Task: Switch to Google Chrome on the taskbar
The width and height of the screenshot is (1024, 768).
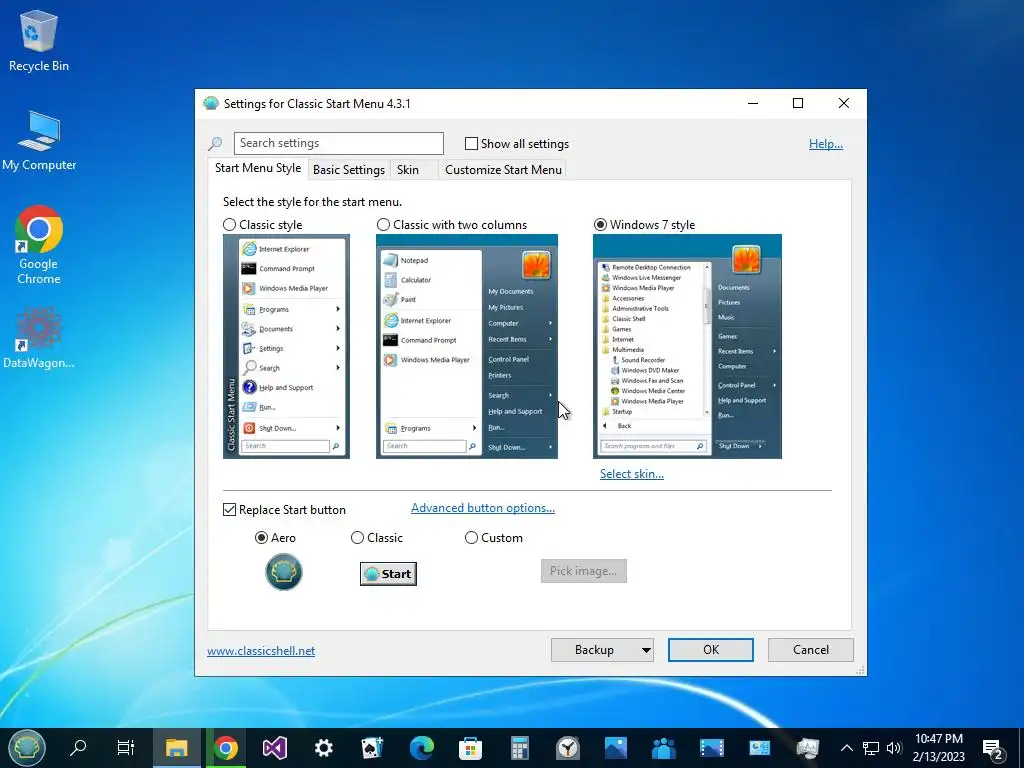Action: click(x=225, y=748)
